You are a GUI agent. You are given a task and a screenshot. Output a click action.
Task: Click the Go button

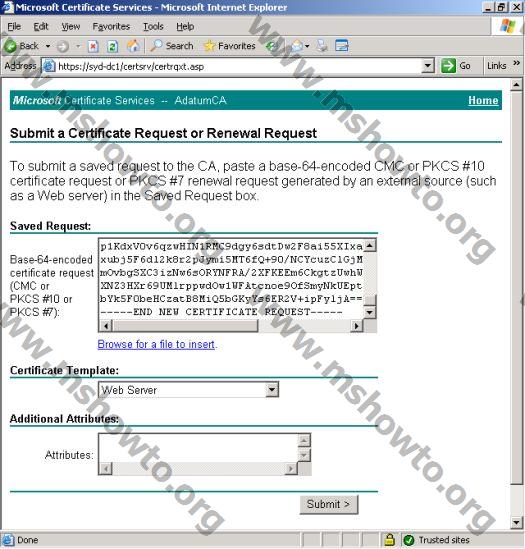[x=456, y=66]
